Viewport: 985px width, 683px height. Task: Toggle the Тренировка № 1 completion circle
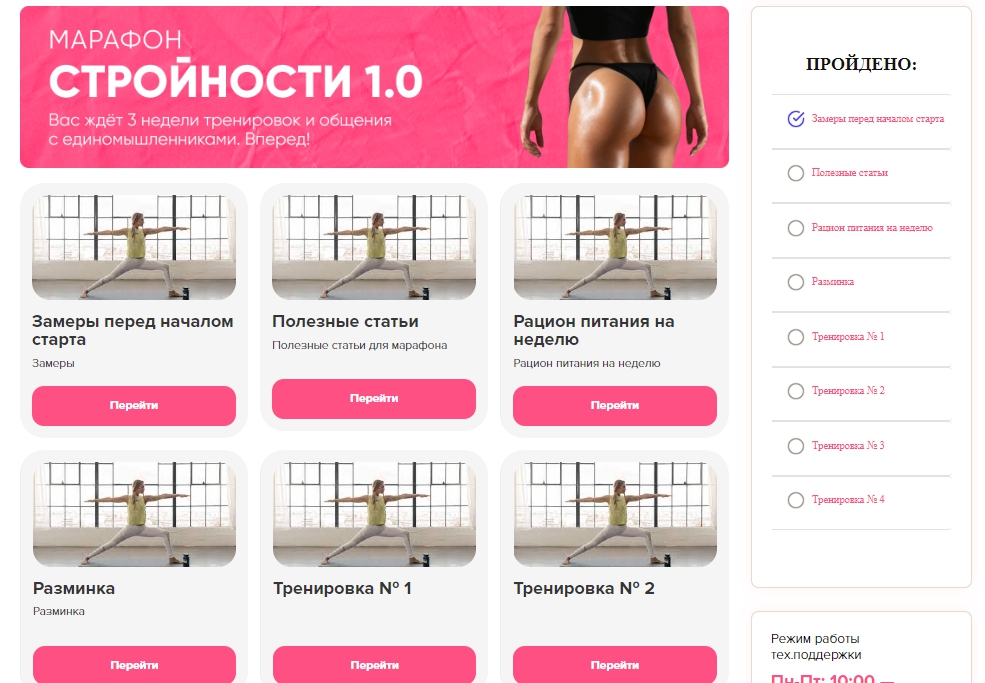coord(796,337)
